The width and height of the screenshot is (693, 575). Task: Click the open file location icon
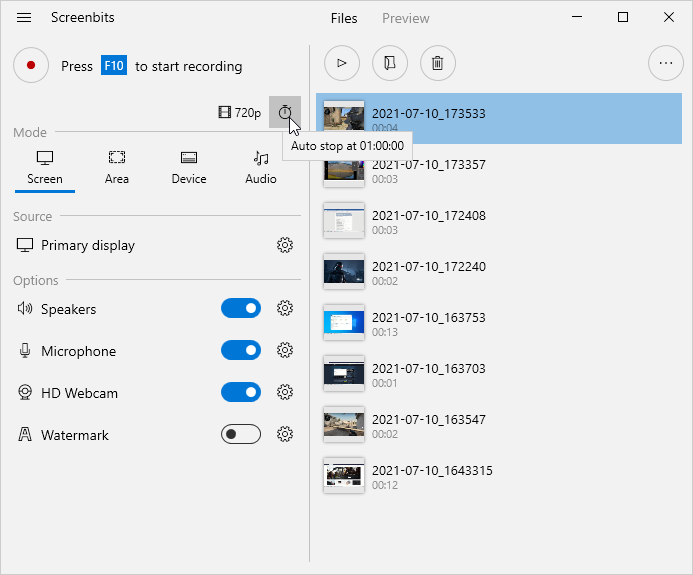pyautogui.click(x=390, y=63)
